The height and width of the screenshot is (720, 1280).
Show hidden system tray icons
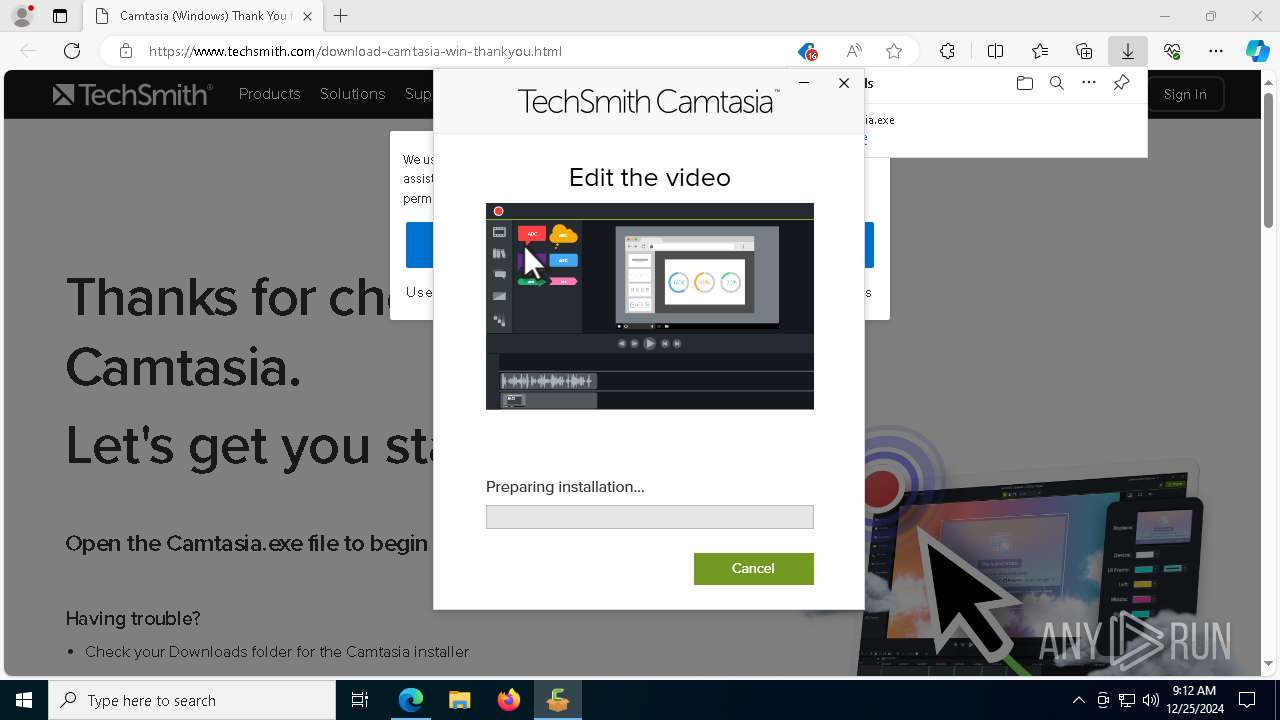click(x=1078, y=700)
